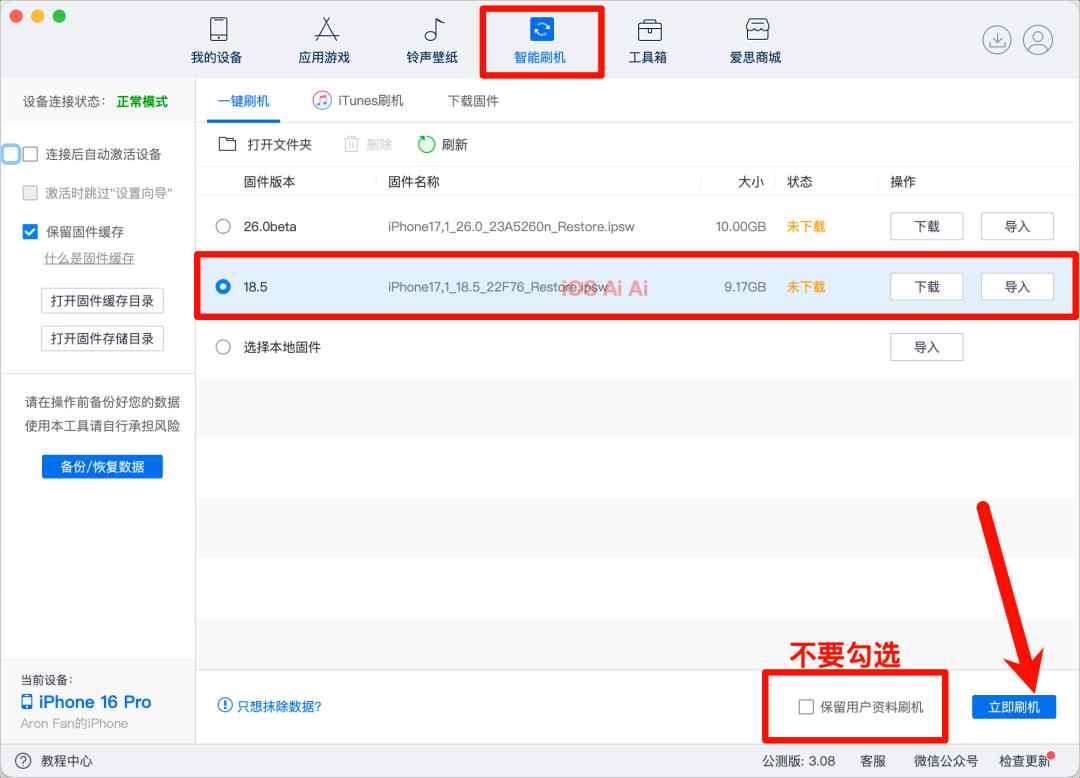Open the 工具箱 toolbox icon
Screen dimensions: 1080x778
coord(650,30)
